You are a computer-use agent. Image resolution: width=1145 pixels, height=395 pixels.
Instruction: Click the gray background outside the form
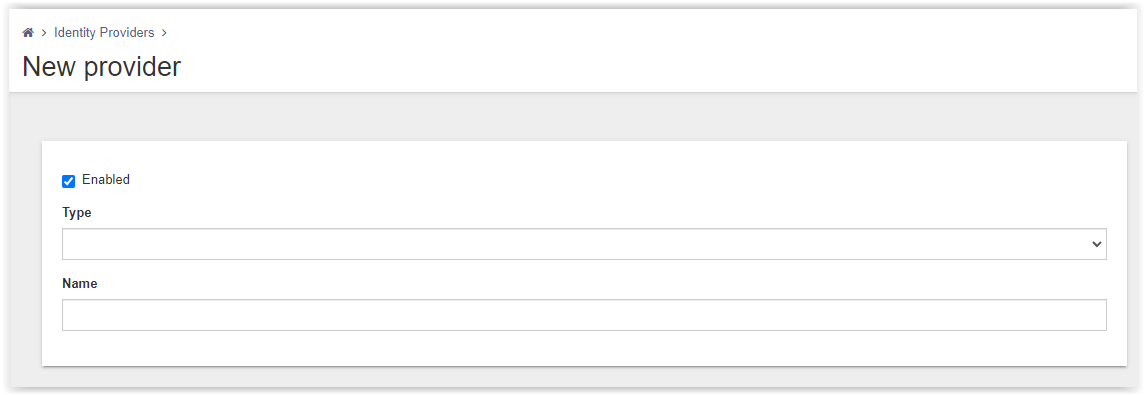pos(584,117)
